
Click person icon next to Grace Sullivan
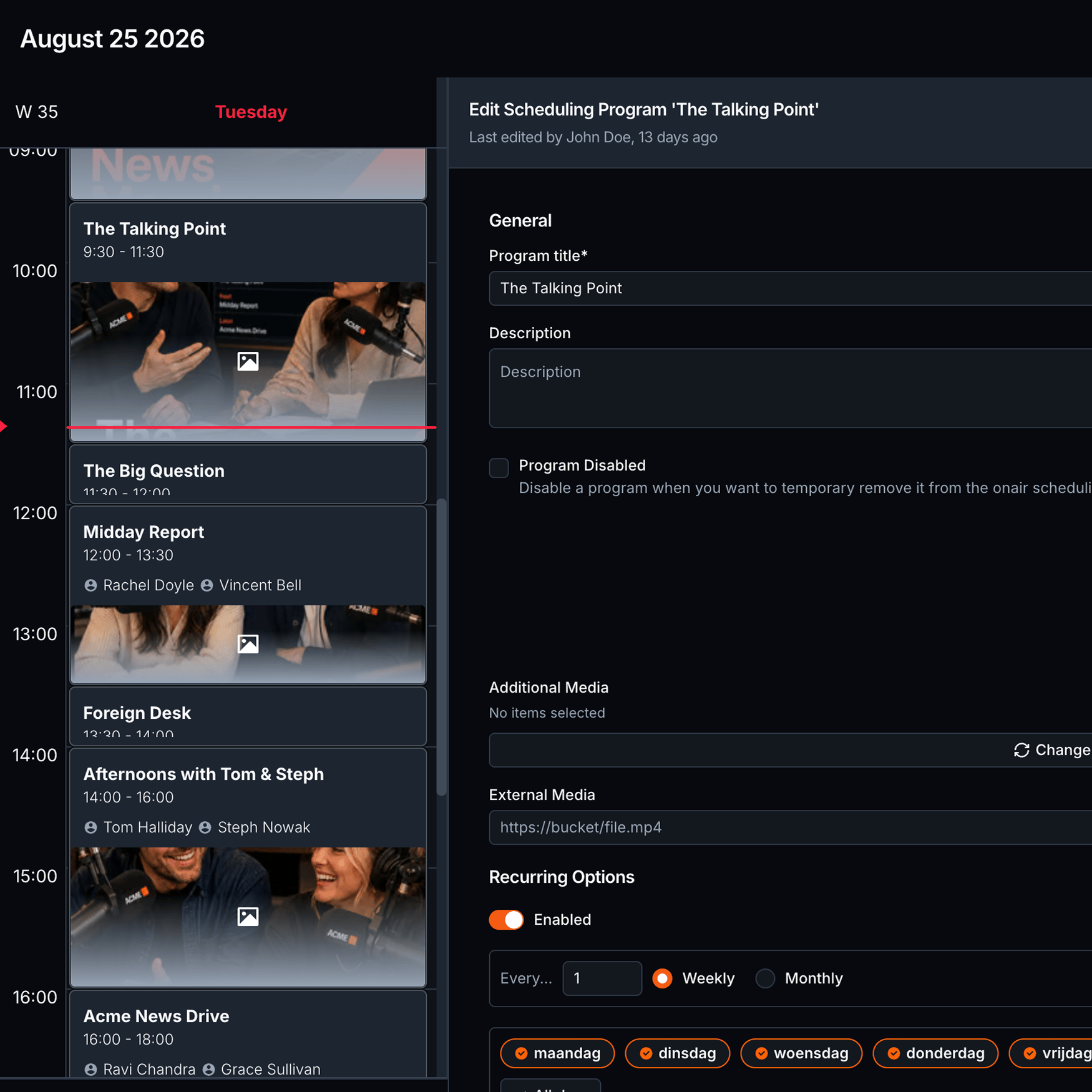click(x=208, y=1070)
